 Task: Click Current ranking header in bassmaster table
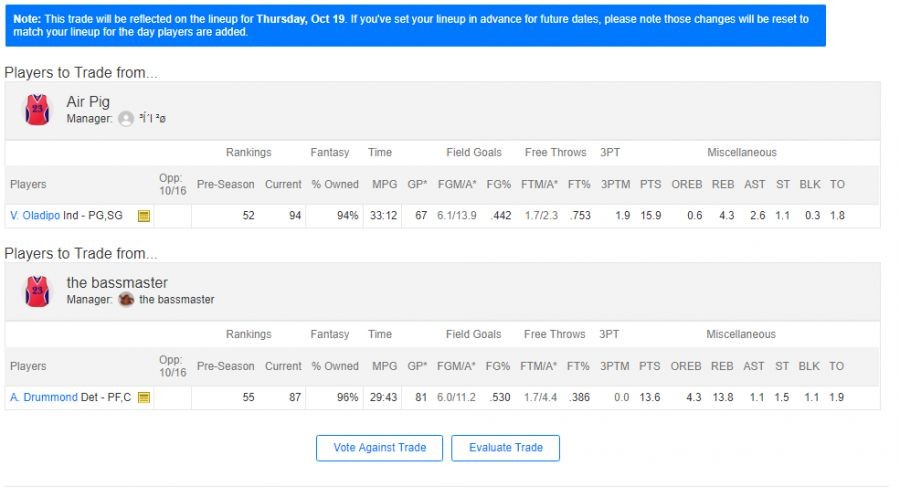[283, 367]
